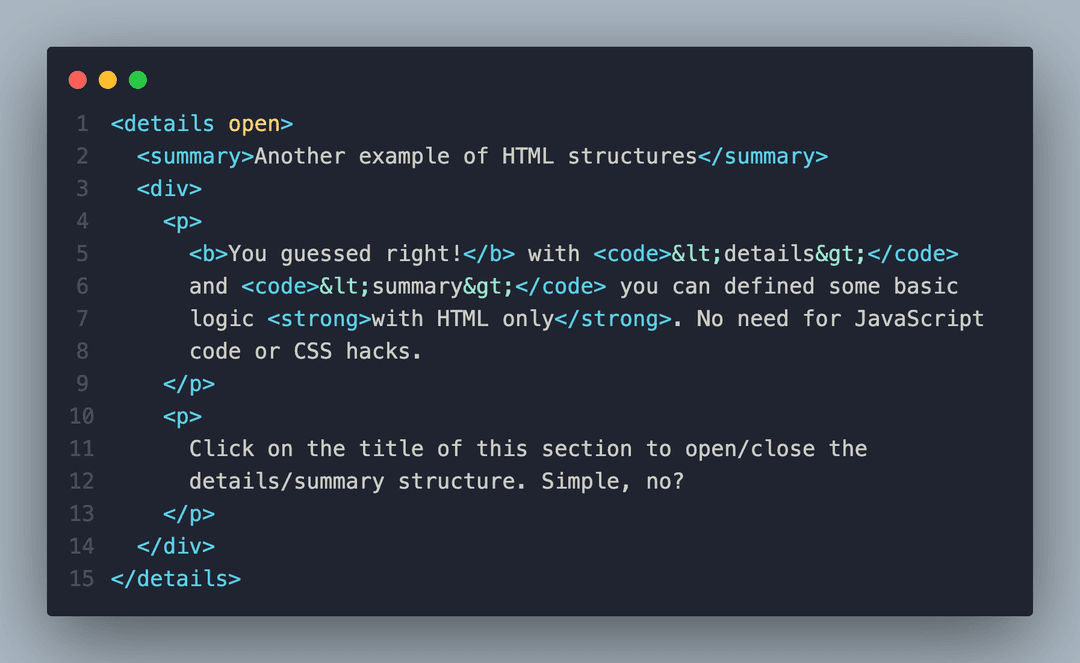
Task: Click the red close dot
Action: coord(78,80)
